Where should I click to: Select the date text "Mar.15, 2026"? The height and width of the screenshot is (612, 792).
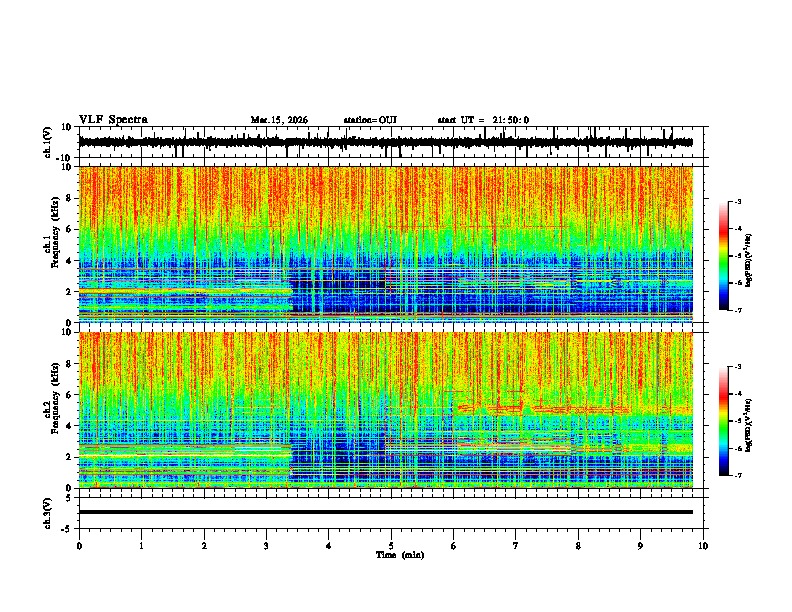[279, 120]
